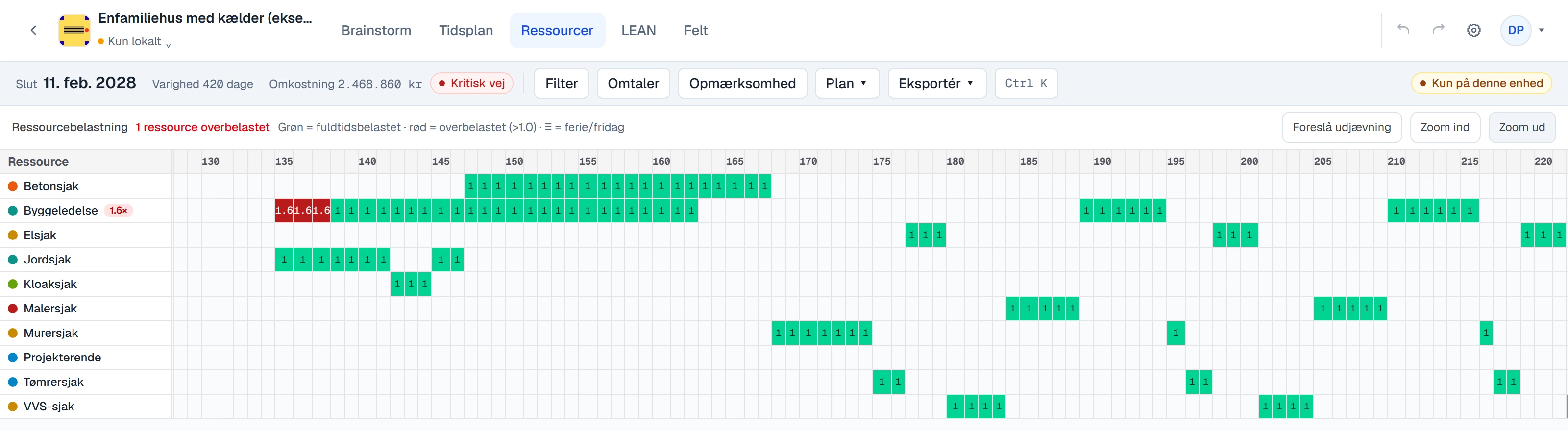Click the Omtaler button
This screenshot has height=431, width=1568.
[633, 83]
